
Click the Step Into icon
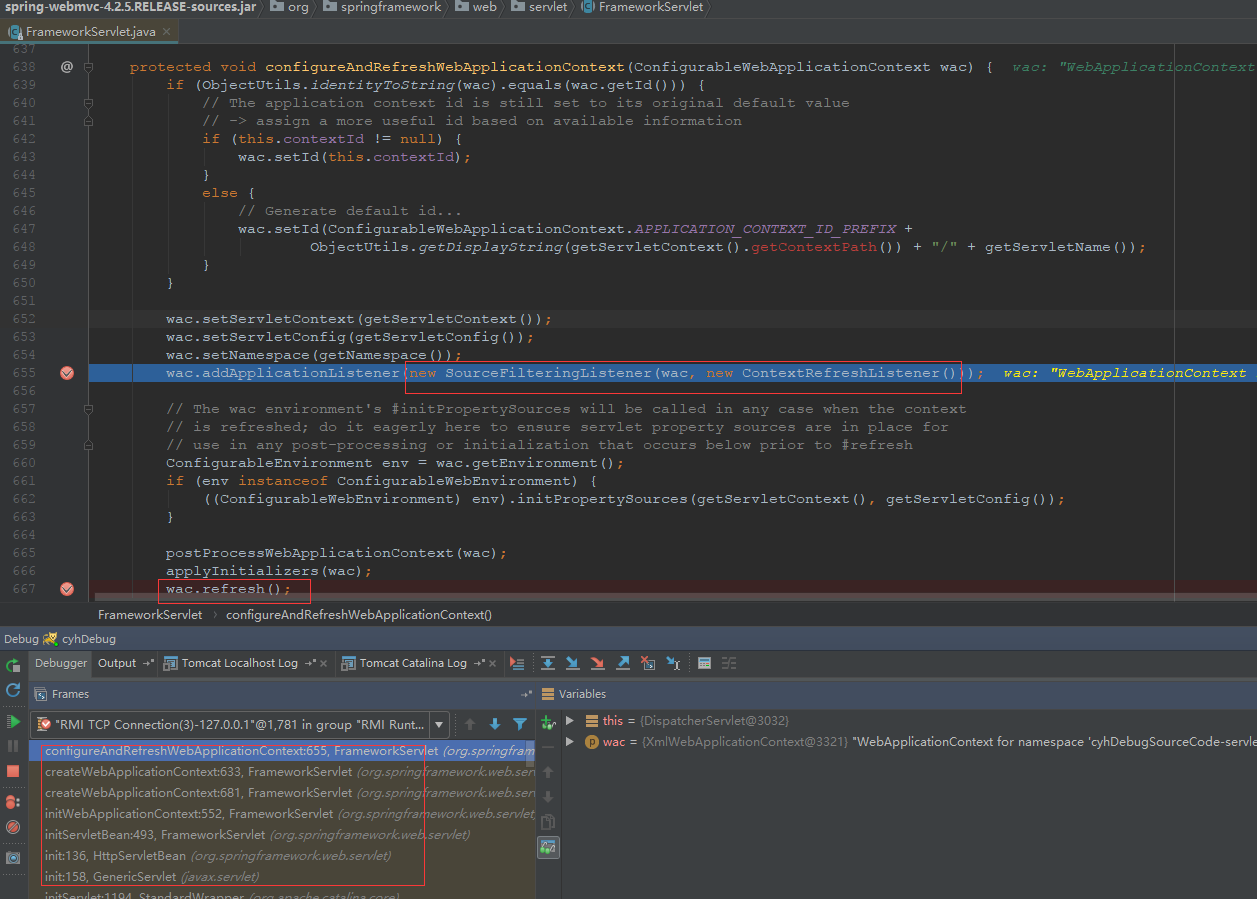572,663
